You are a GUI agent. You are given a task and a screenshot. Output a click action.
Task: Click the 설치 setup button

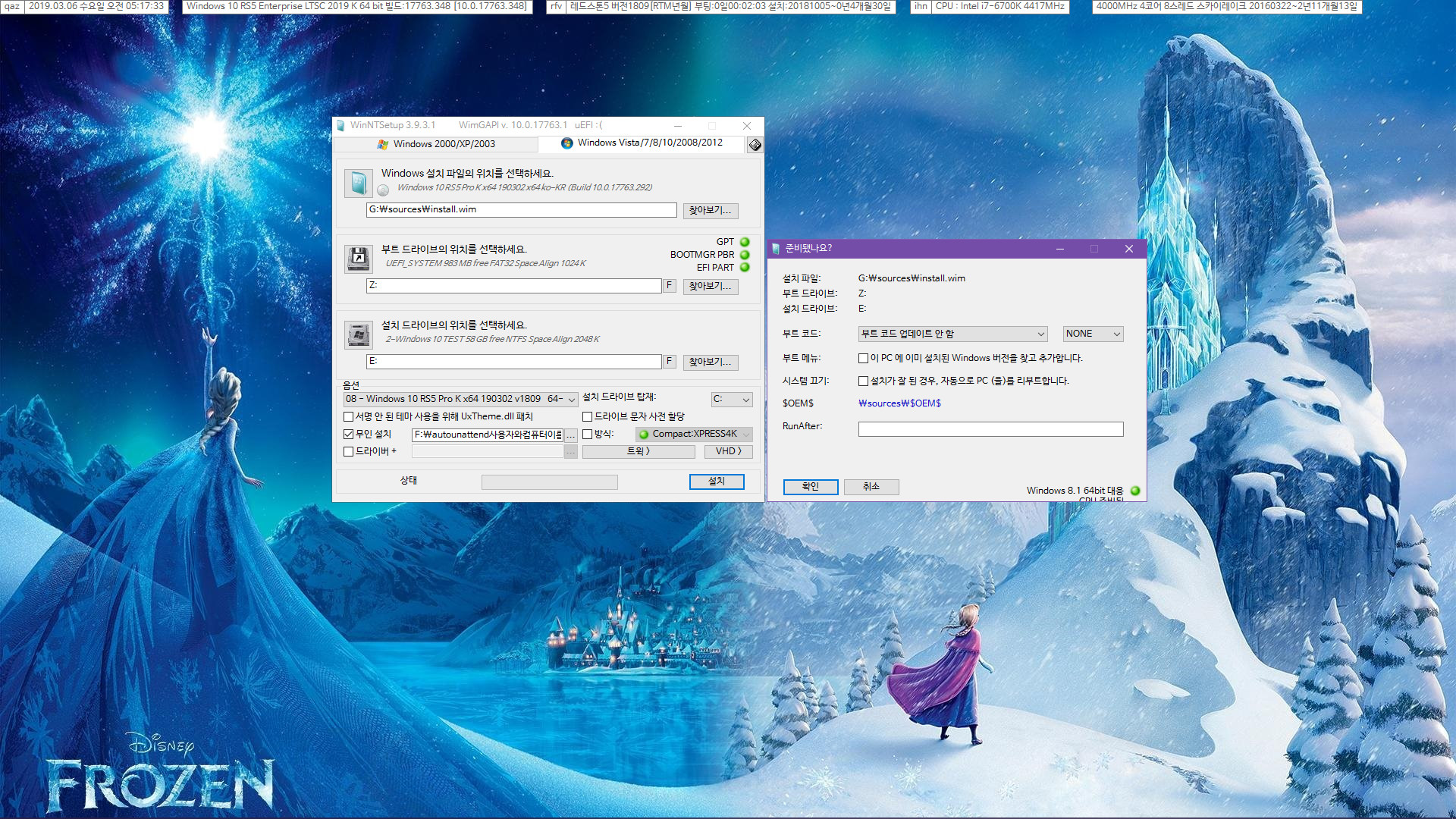[x=717, y=482]
